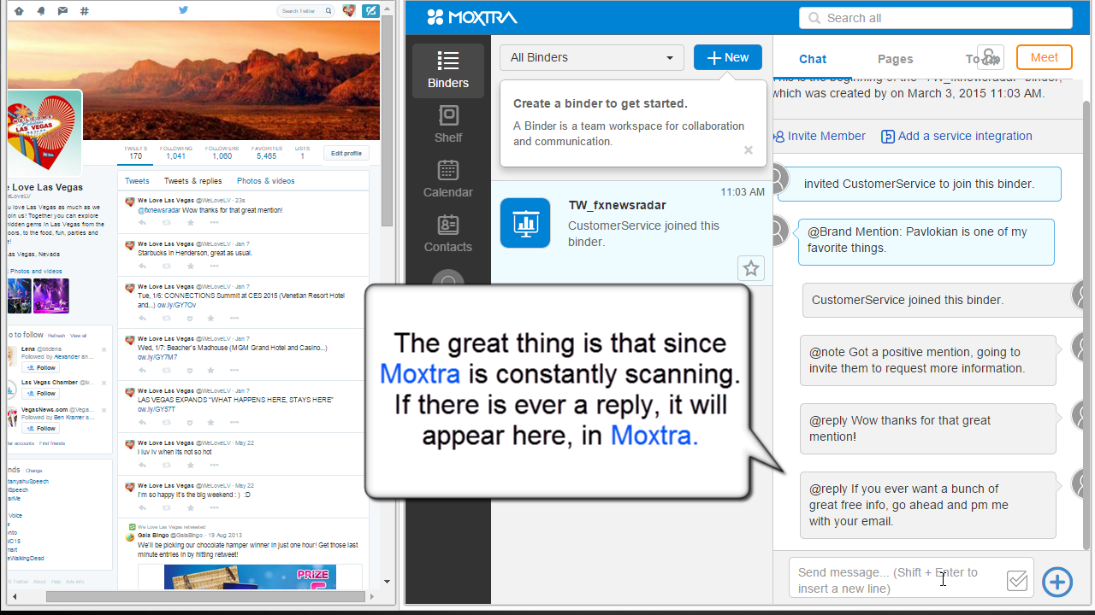Viewport: 1095px width, 615px height.
Task: Create a new binder with New button
Action: point(728,57)
